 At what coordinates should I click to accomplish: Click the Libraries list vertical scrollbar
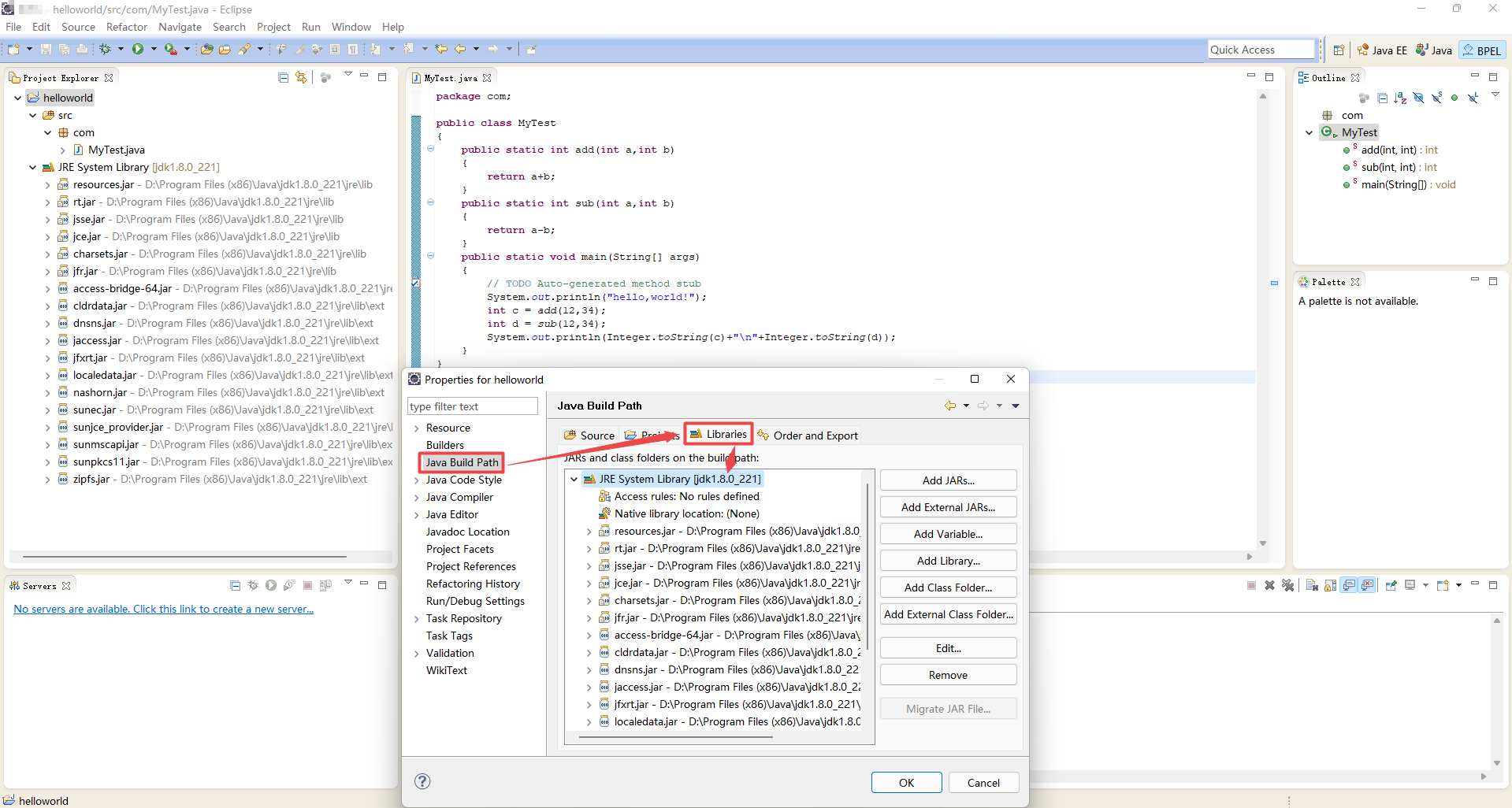click(x=867, y=567)
